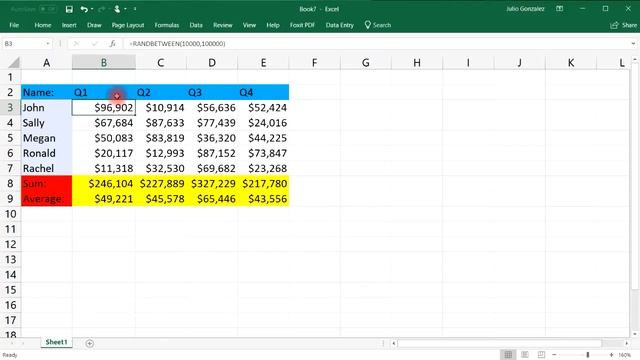
Task: Open the Foxit PDF tab
Action: [x=302, y=25]
